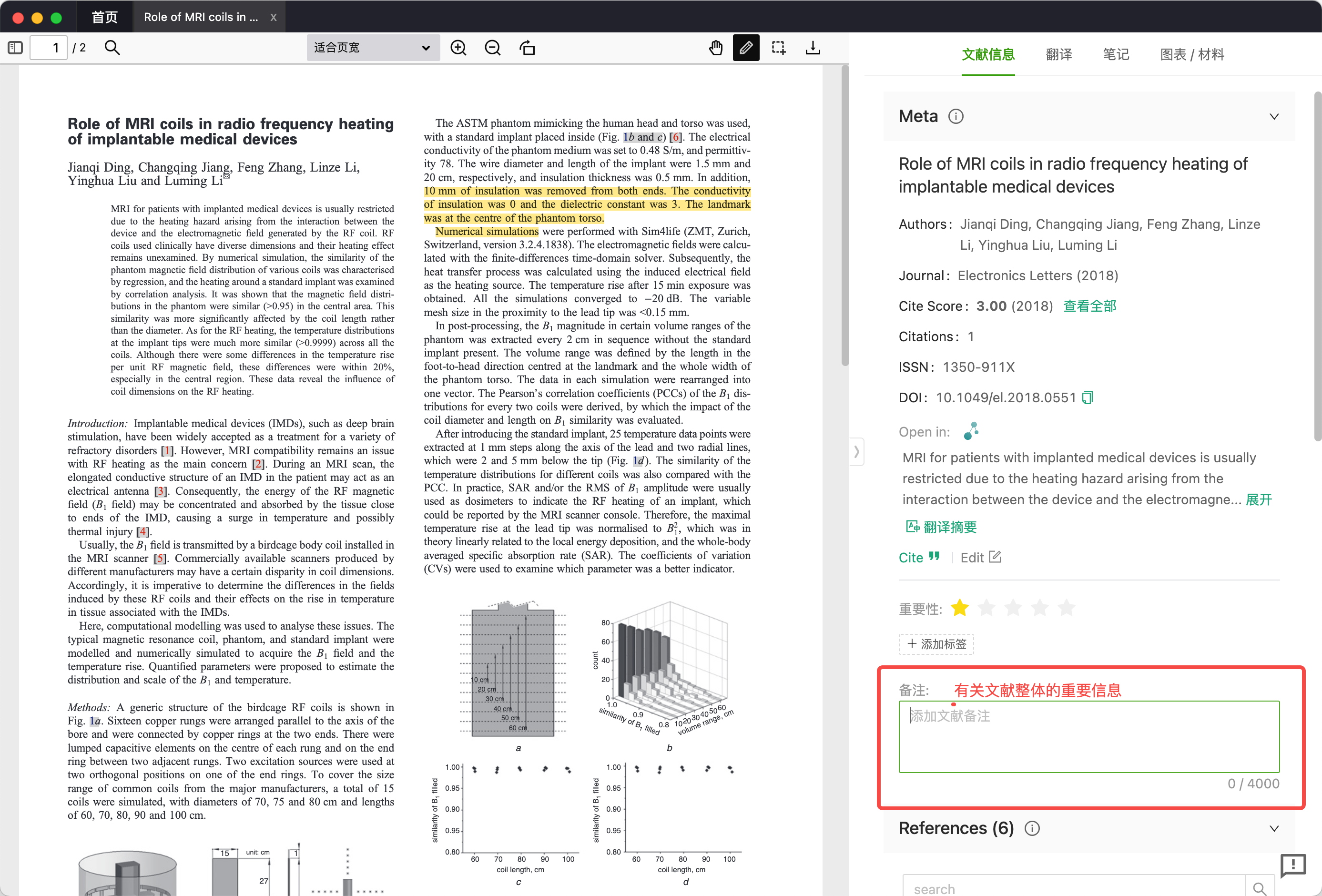This screenshot has height=896, width=1322.
Task: Open the feedback chat icon
Action: (1292, 865)
